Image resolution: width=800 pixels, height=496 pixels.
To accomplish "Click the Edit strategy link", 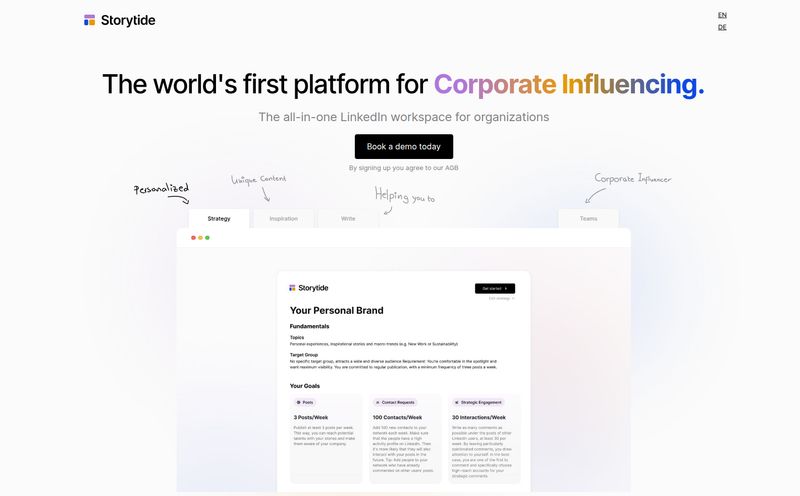I will click(x=502, y=299).
